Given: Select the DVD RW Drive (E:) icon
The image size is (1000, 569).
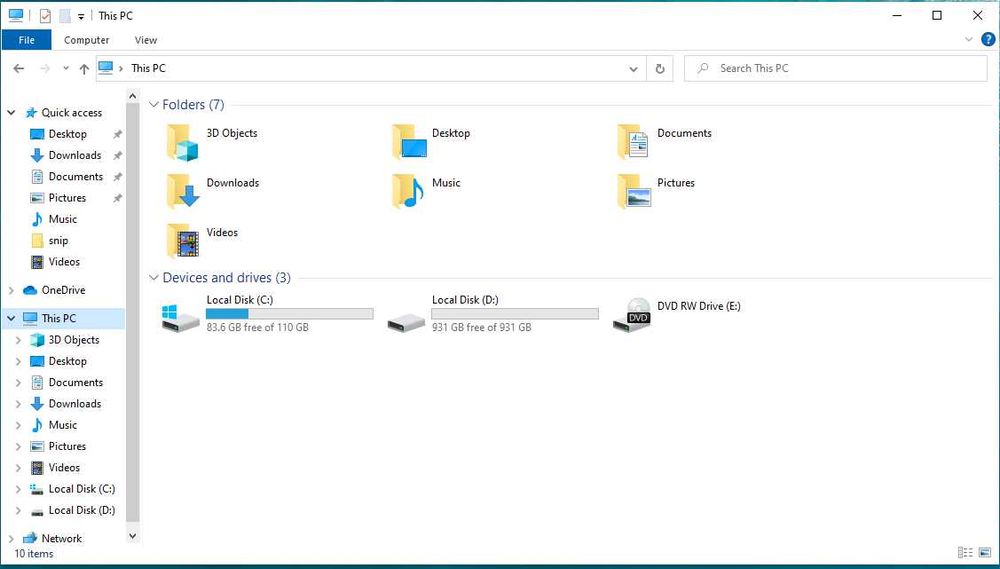Looking at the screenshot, I should click(x=631, y=314).
